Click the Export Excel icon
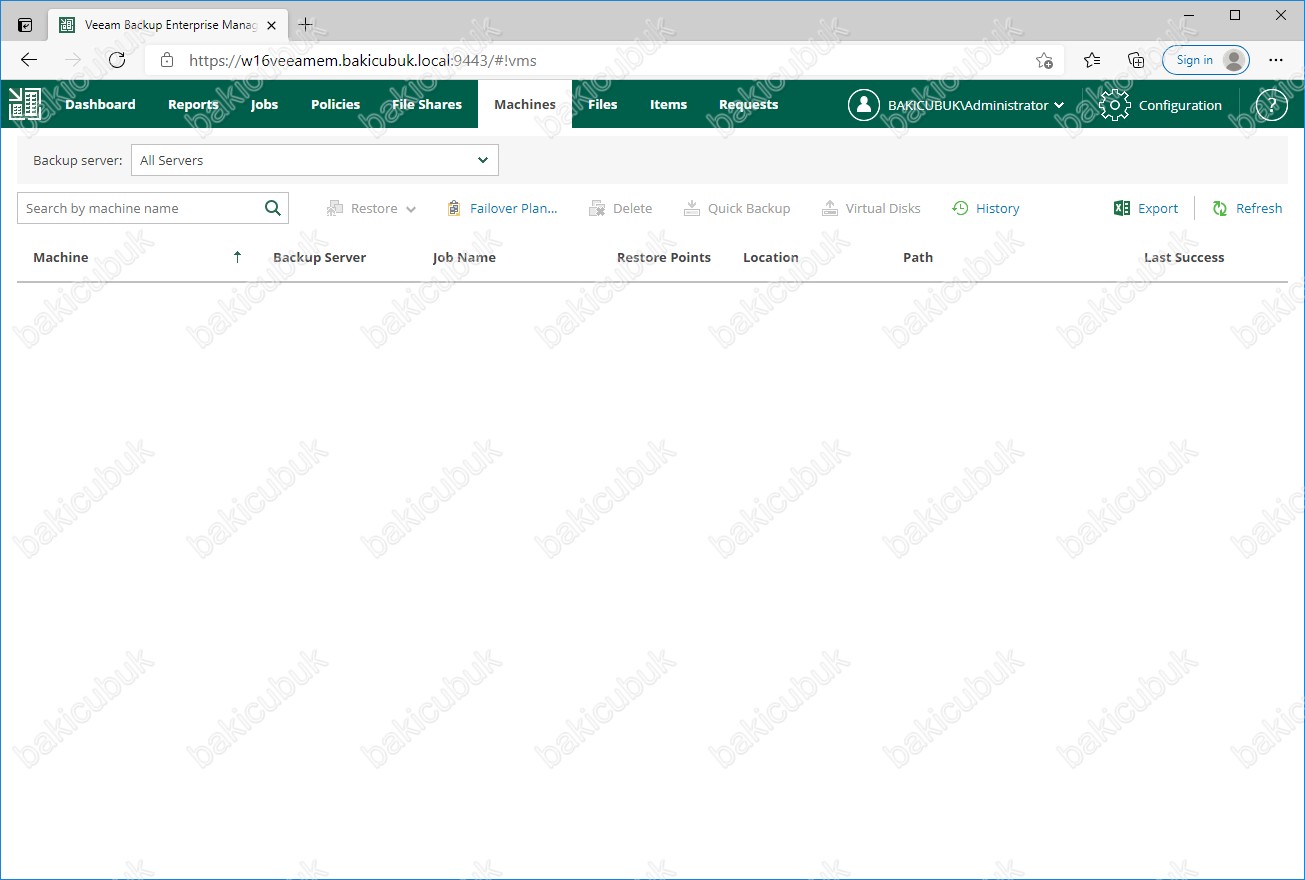1305x880 pixels. (x=1122, y=208)
